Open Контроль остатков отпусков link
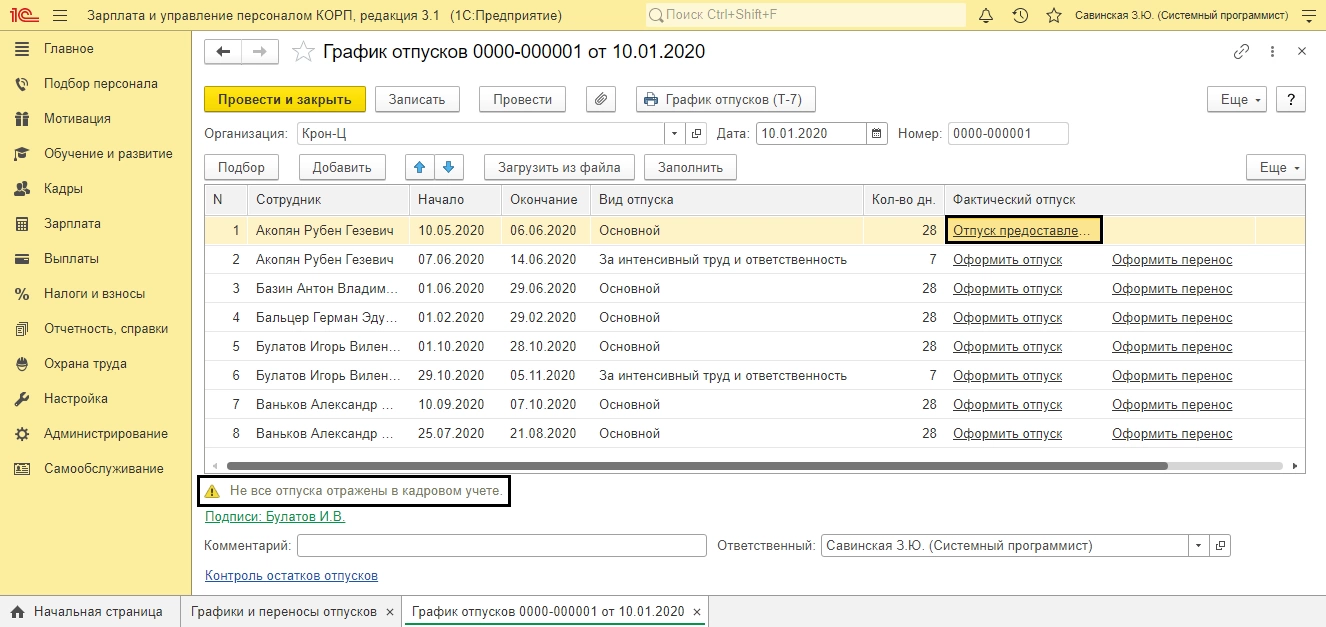Viewport: 1326px width, 627px height. (x=291, y=575)
